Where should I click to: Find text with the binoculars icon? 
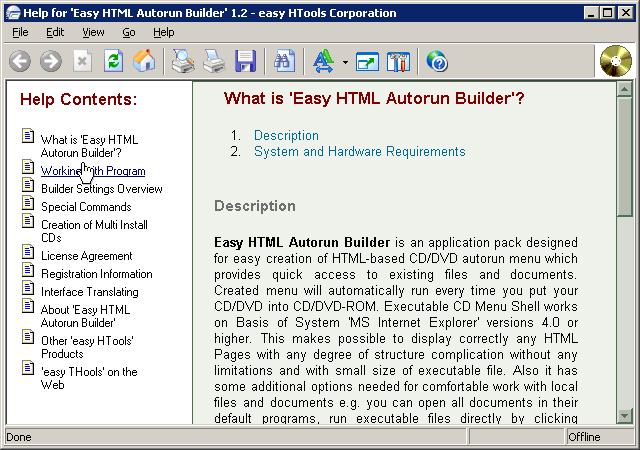tap(284, 62)
